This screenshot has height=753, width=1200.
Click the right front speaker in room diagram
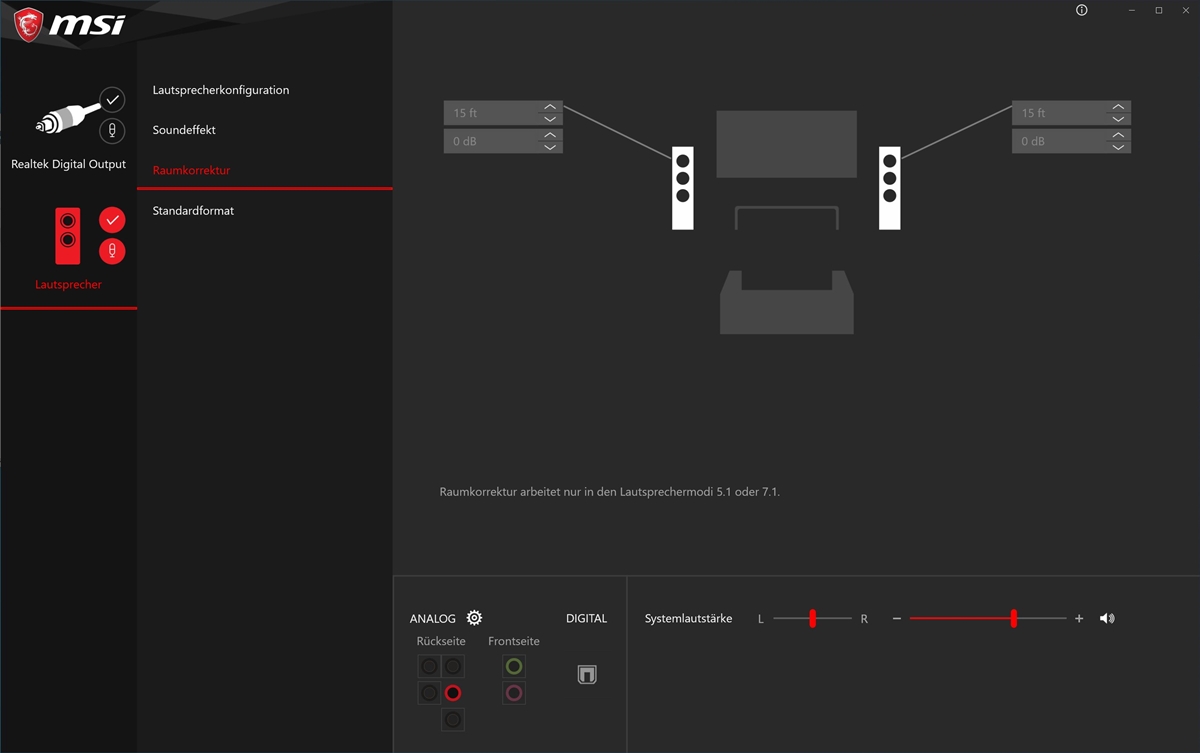[890, 188]
